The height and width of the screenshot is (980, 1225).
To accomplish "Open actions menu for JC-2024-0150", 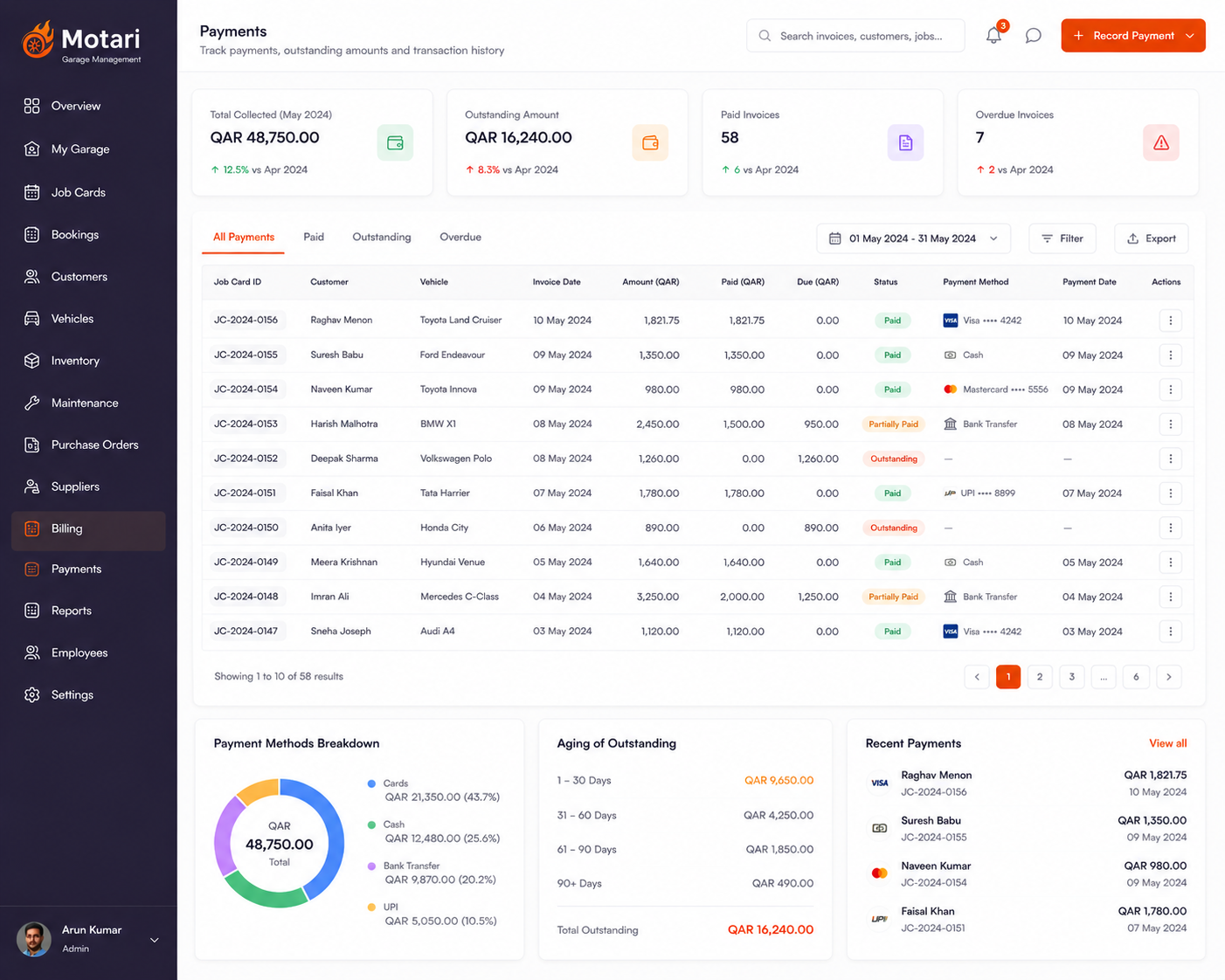I will tap(1171, 528).
